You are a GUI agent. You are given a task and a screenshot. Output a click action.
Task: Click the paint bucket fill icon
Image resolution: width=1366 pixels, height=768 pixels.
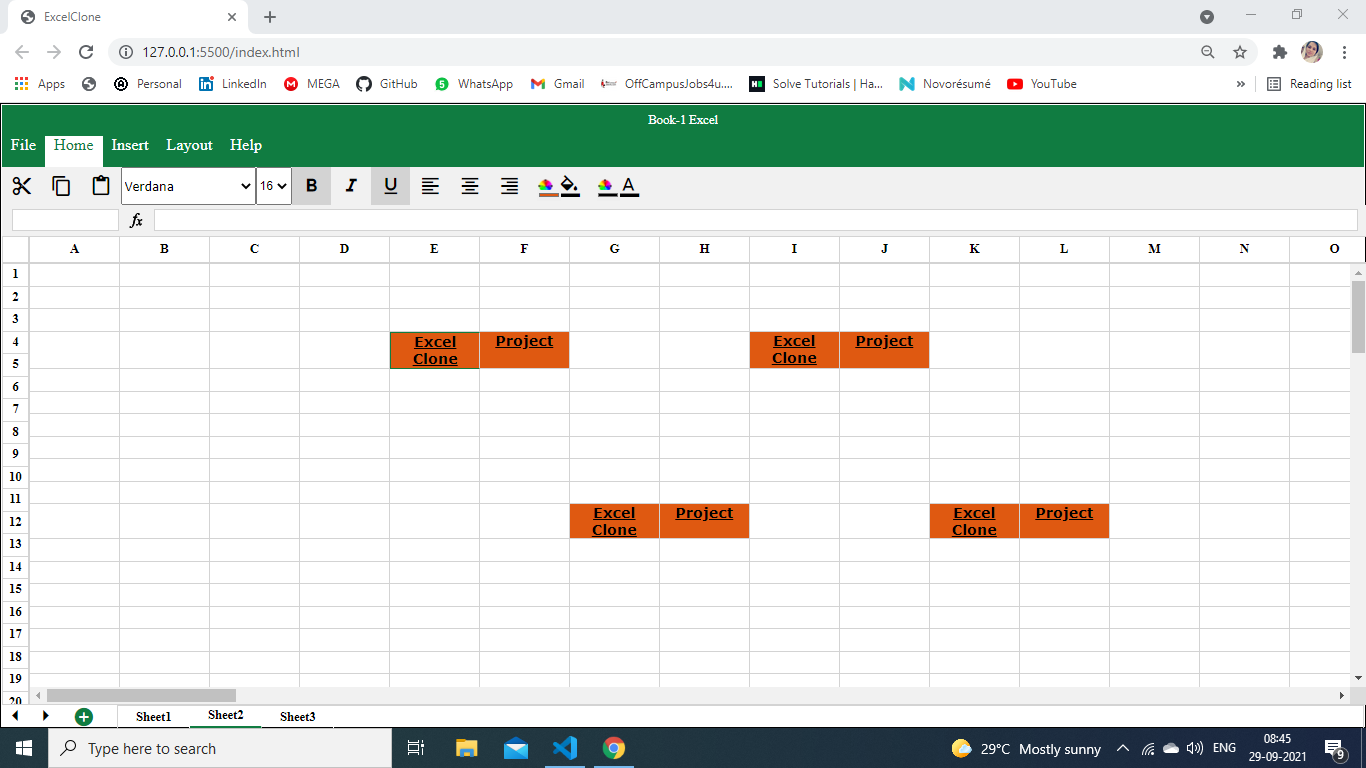click(x=570, y=186)
